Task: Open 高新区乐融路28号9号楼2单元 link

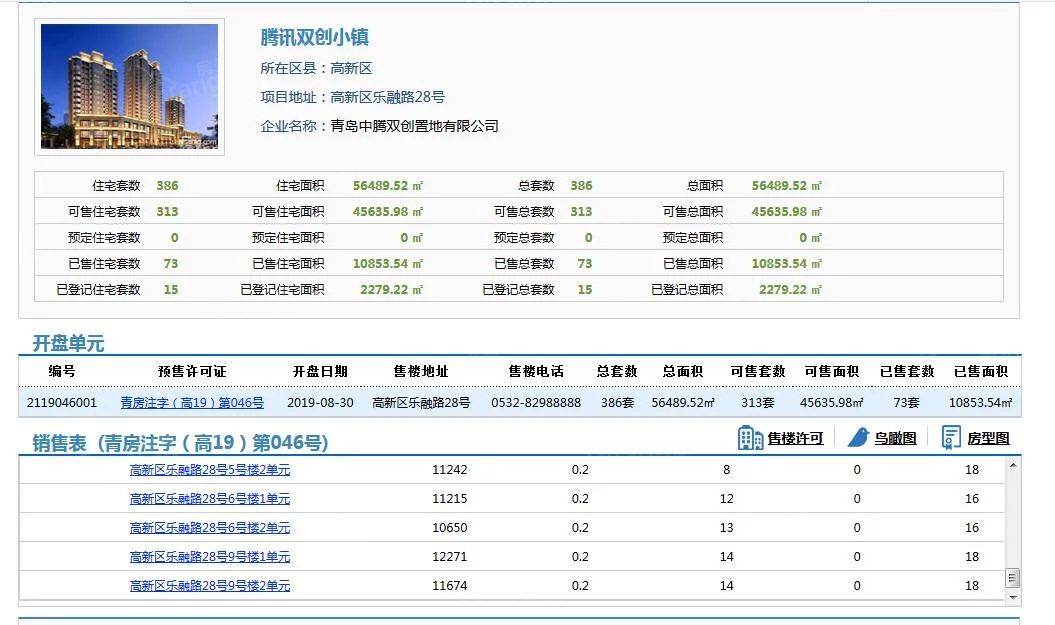Action: point(210,585)
